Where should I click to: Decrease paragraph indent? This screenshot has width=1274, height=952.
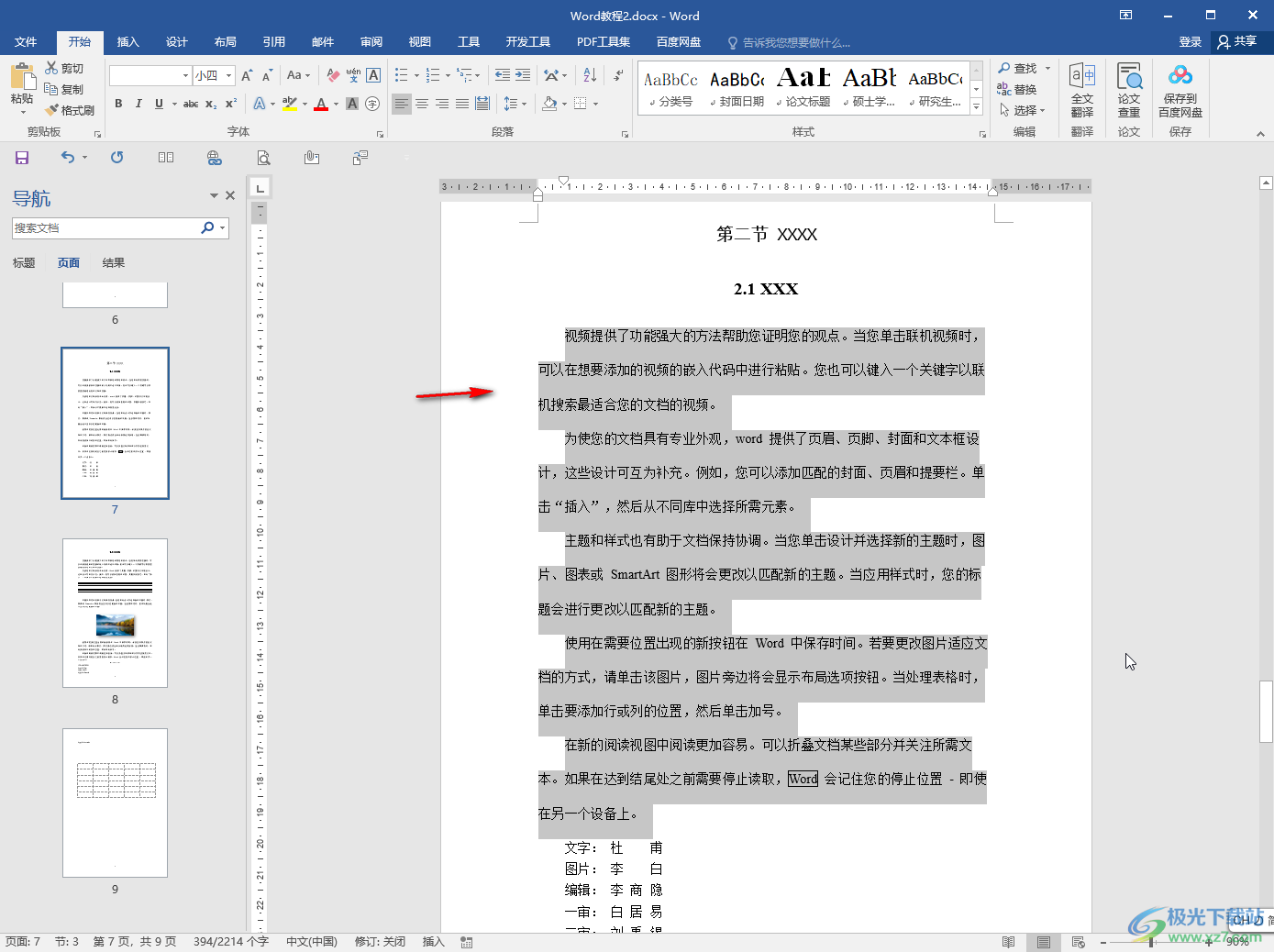pos(502,75)
